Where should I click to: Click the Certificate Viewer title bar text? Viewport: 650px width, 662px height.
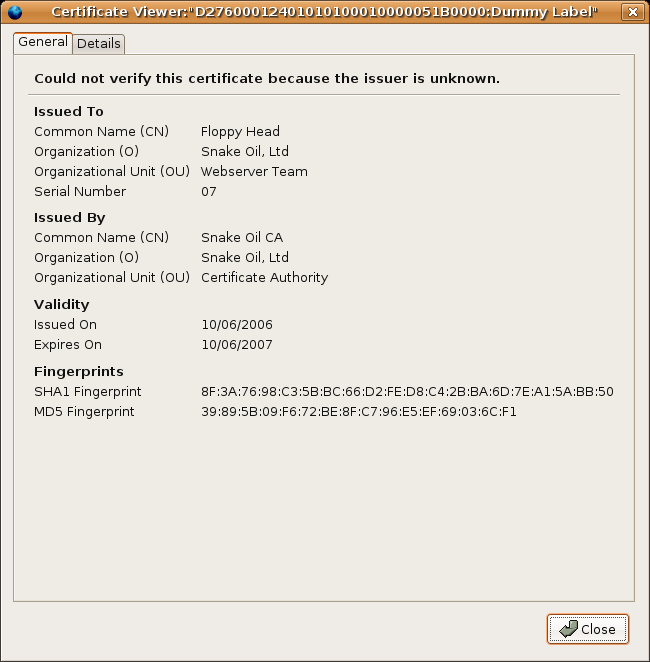point(324,12)
